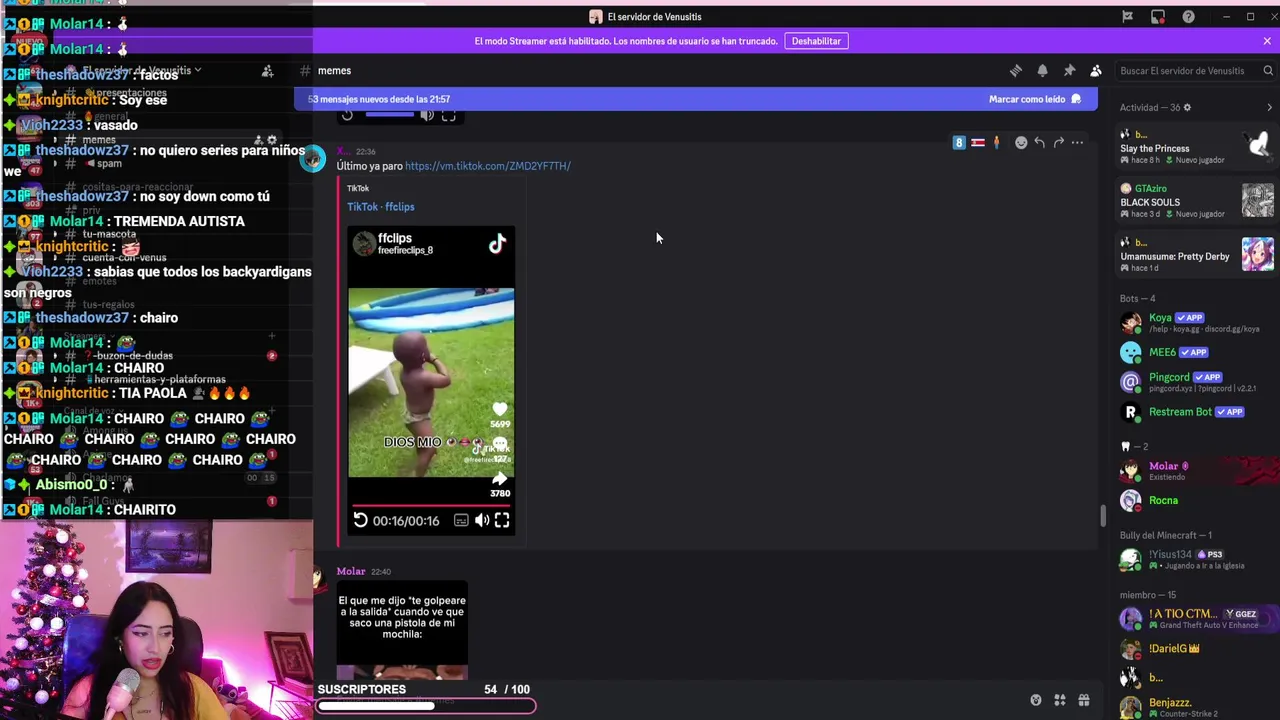Seek on the TikTok video progress bar
Screen dimensions: 1280x720
[431, 506]
